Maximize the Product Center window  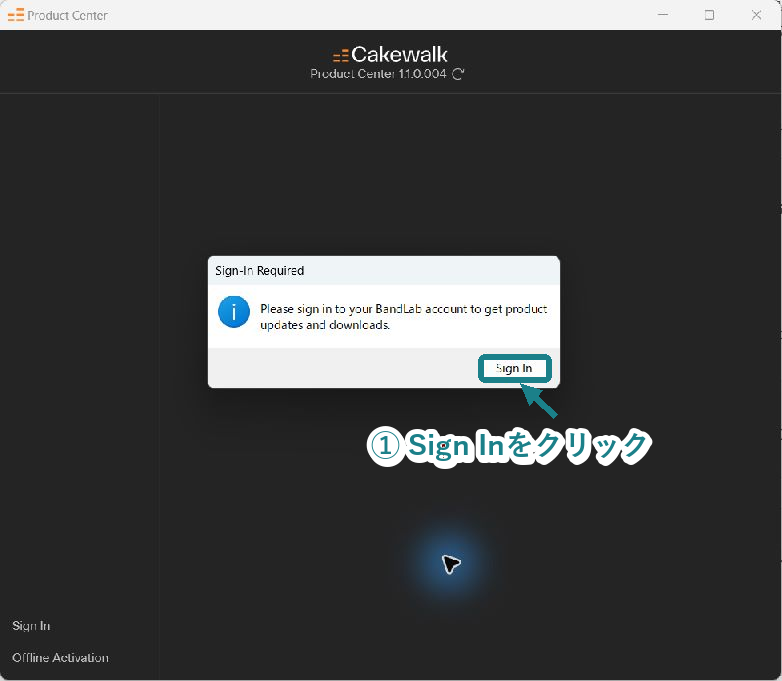[x=709, y=15]
